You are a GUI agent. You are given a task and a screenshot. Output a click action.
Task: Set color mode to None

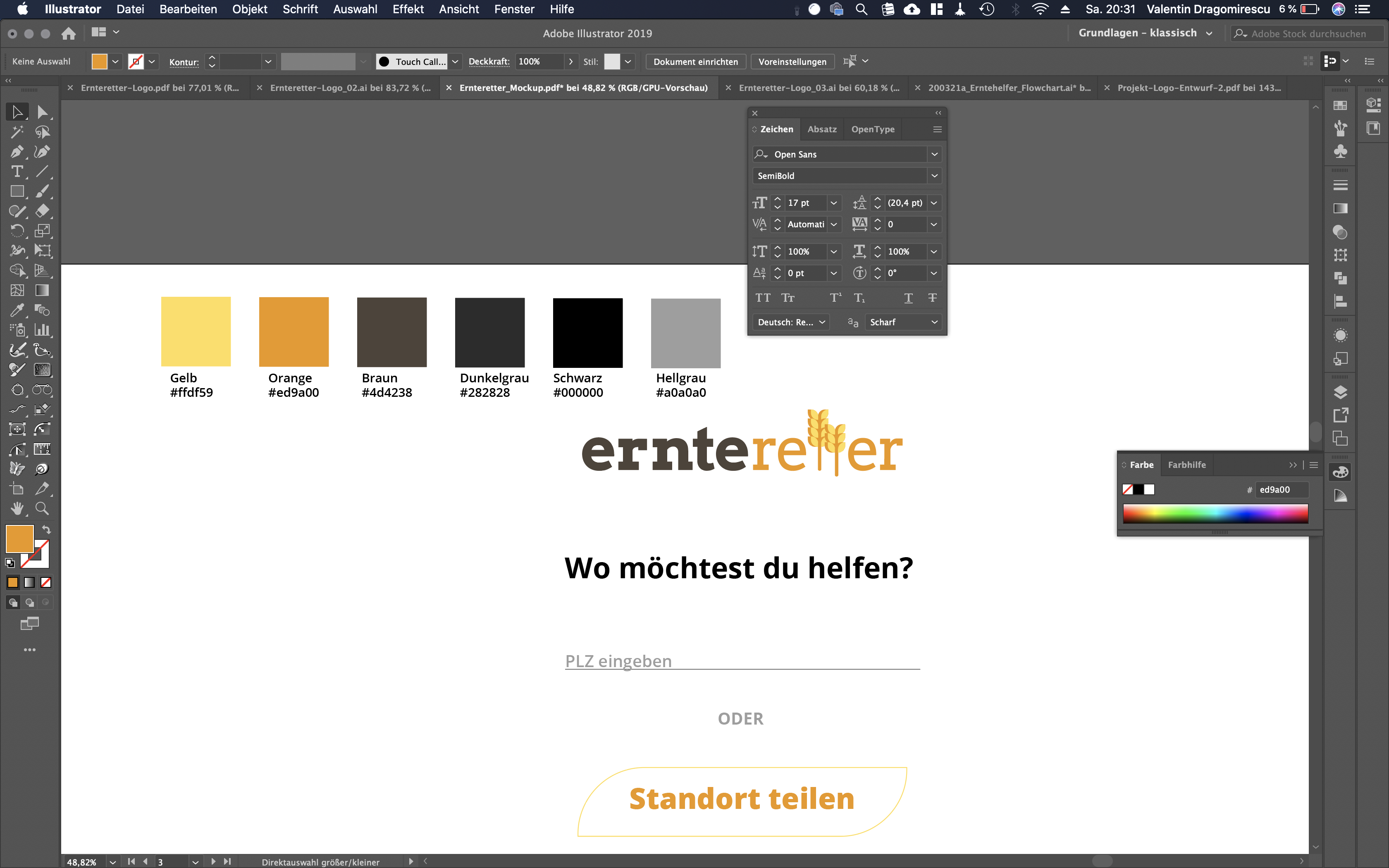46,583
